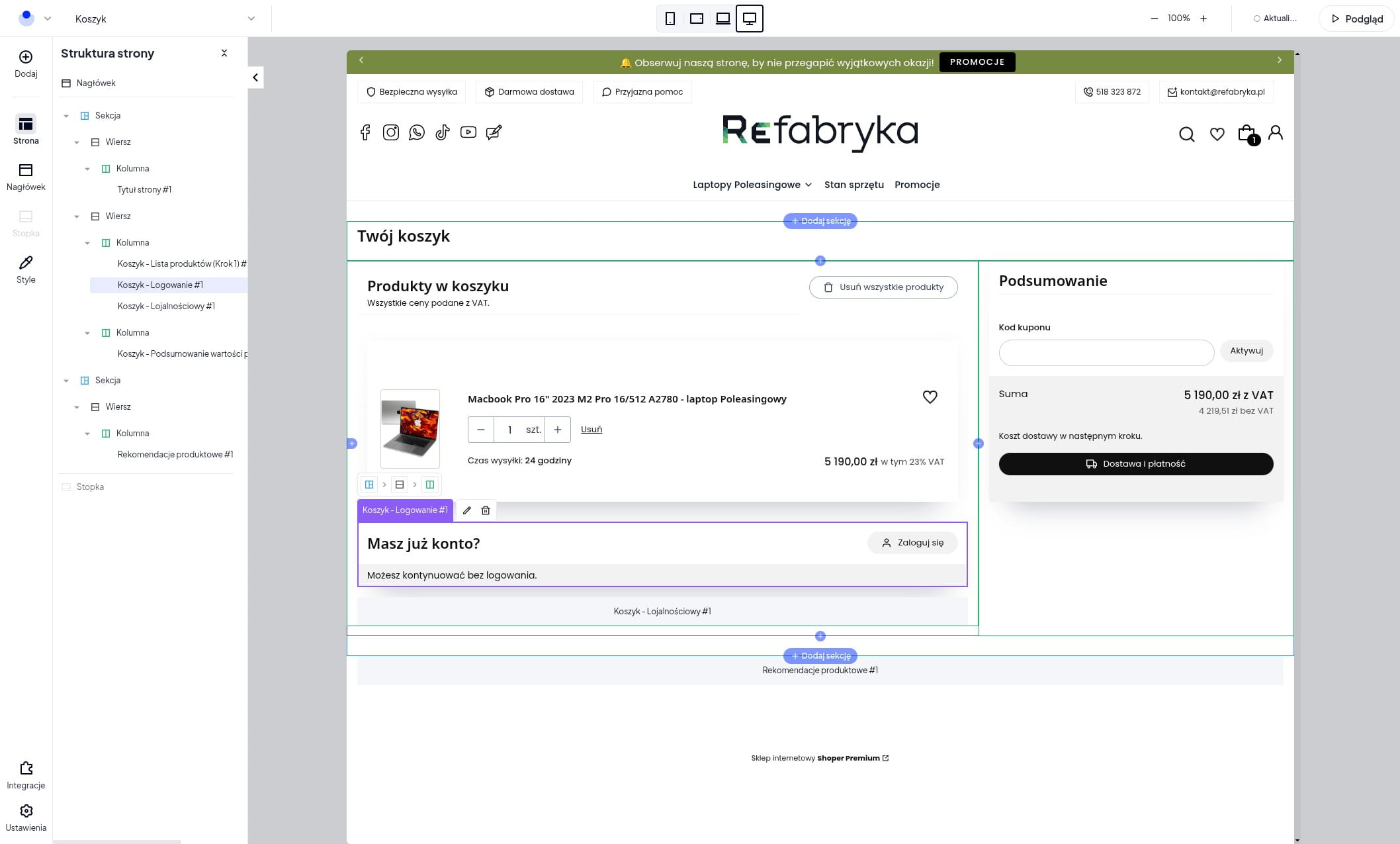
Task: Go to previous announcement bar slide
Action: tap(361, 60)
